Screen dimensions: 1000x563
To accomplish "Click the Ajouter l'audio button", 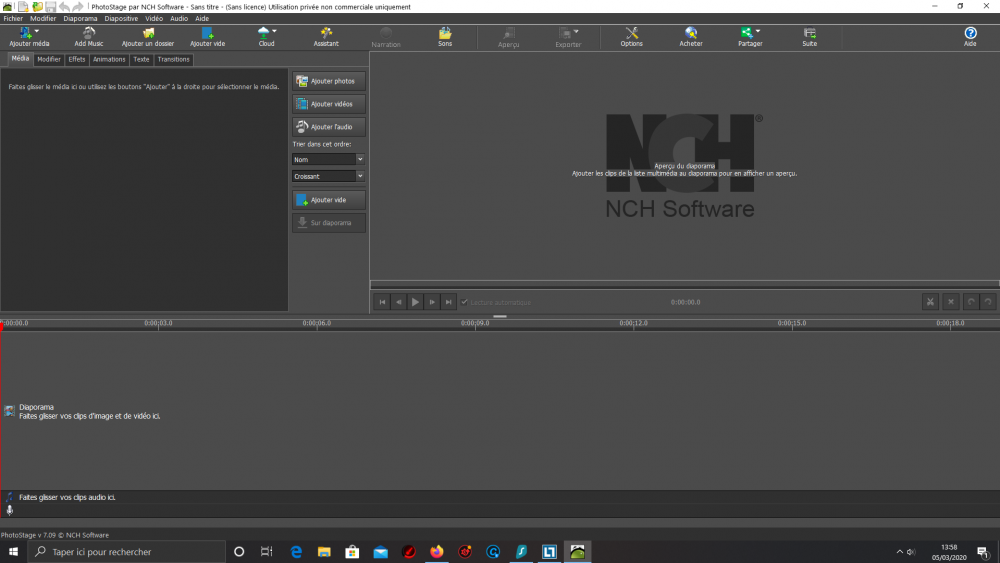I will click(329, 128).
